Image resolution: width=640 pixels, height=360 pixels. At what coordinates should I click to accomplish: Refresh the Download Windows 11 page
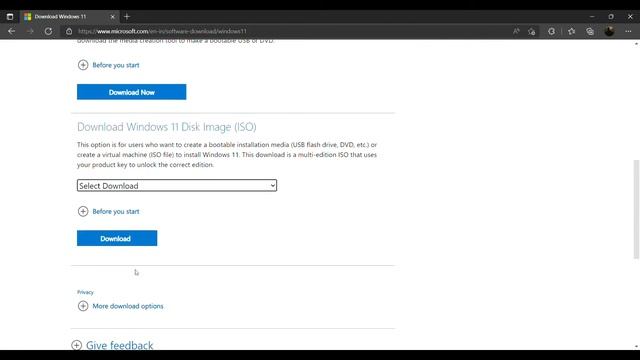48,31
